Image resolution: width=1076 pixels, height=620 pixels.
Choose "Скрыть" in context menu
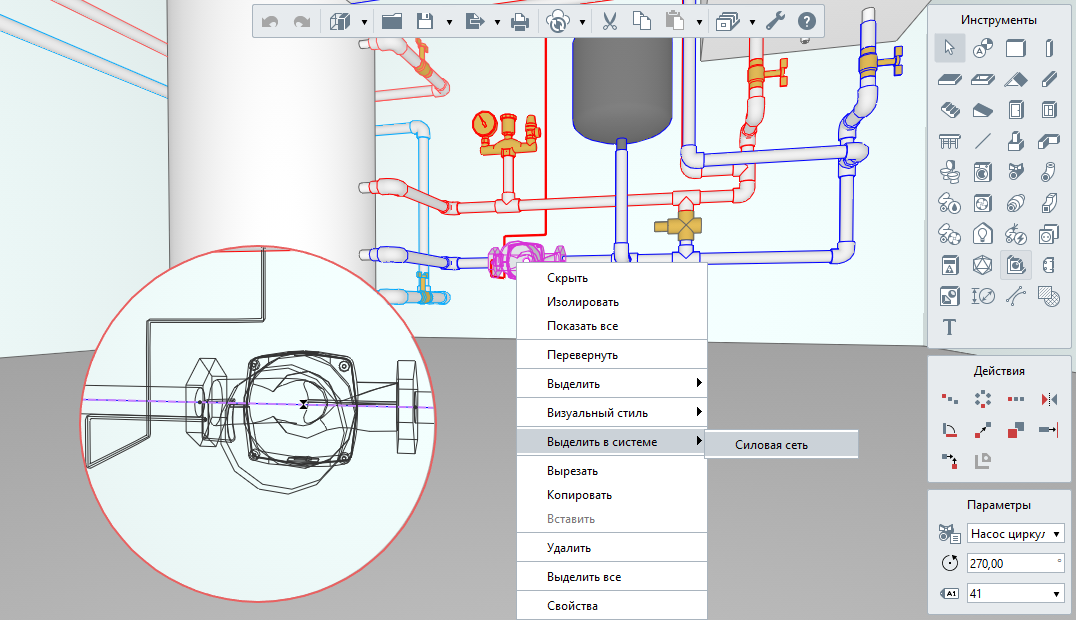pyautogui.click(x=611, y=278)
